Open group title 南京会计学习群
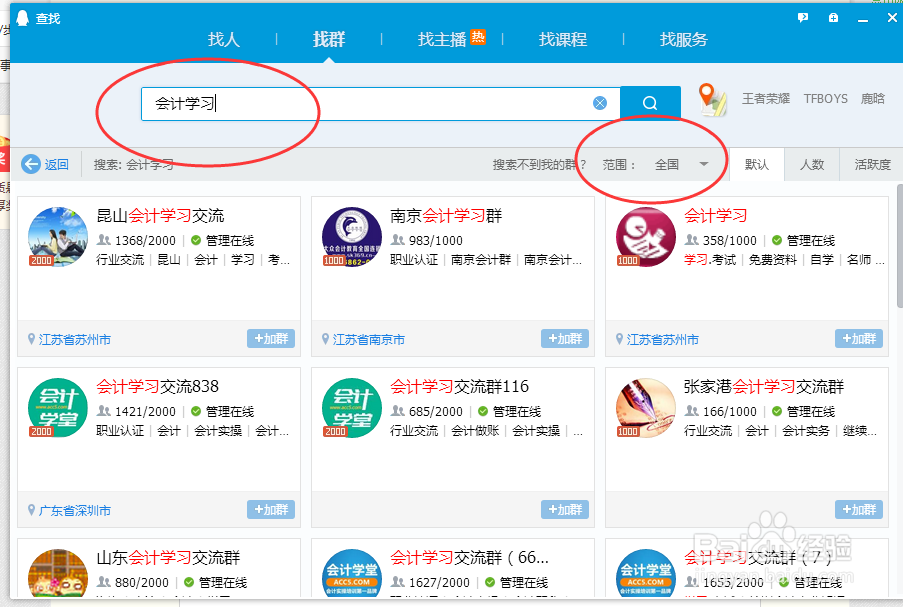 [446, 216]
